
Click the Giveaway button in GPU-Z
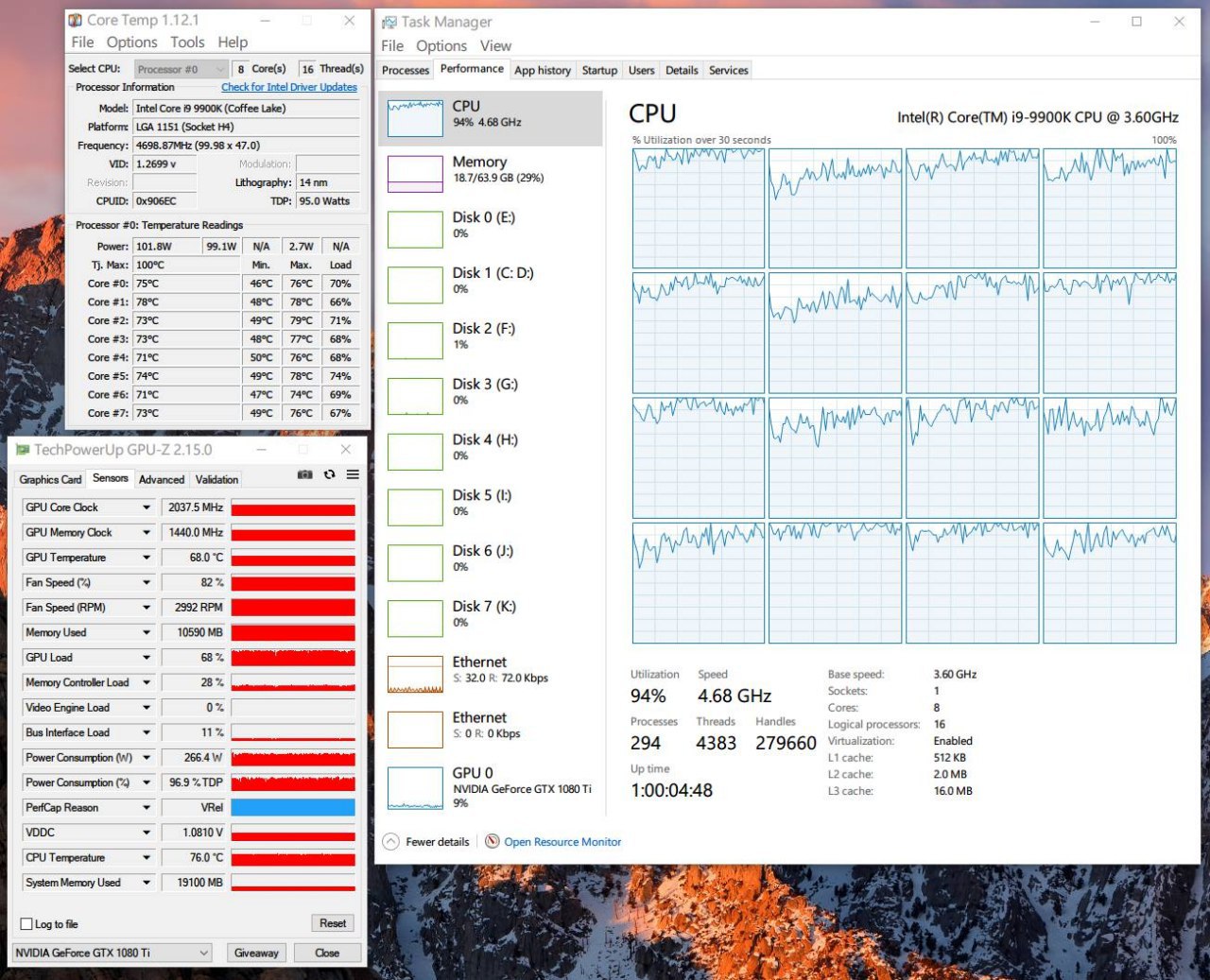[256, 953]
